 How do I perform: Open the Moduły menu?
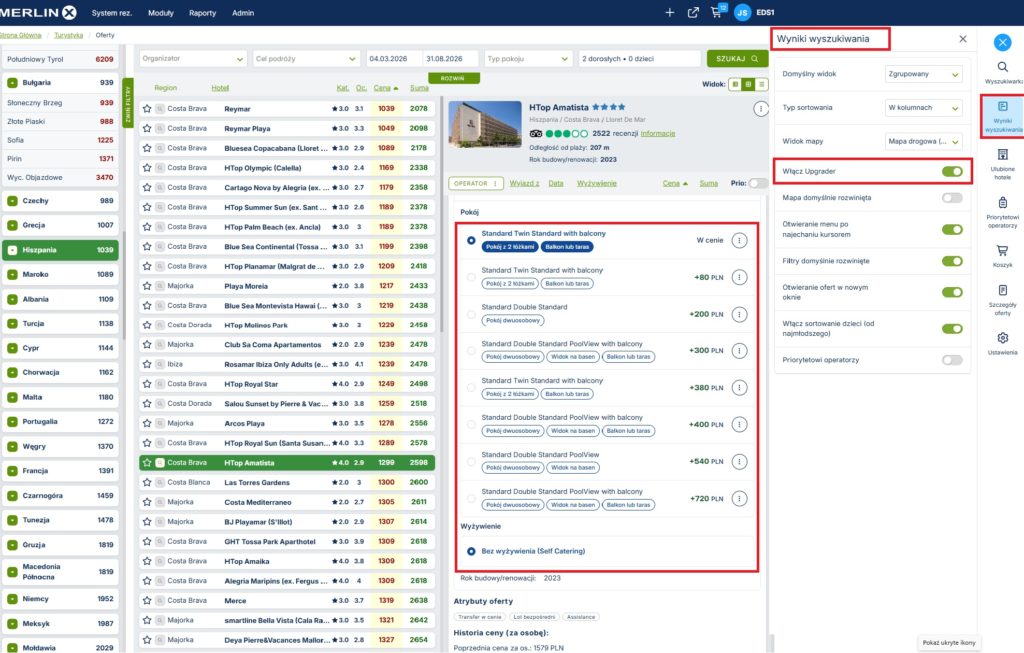(x=159, y=13)
